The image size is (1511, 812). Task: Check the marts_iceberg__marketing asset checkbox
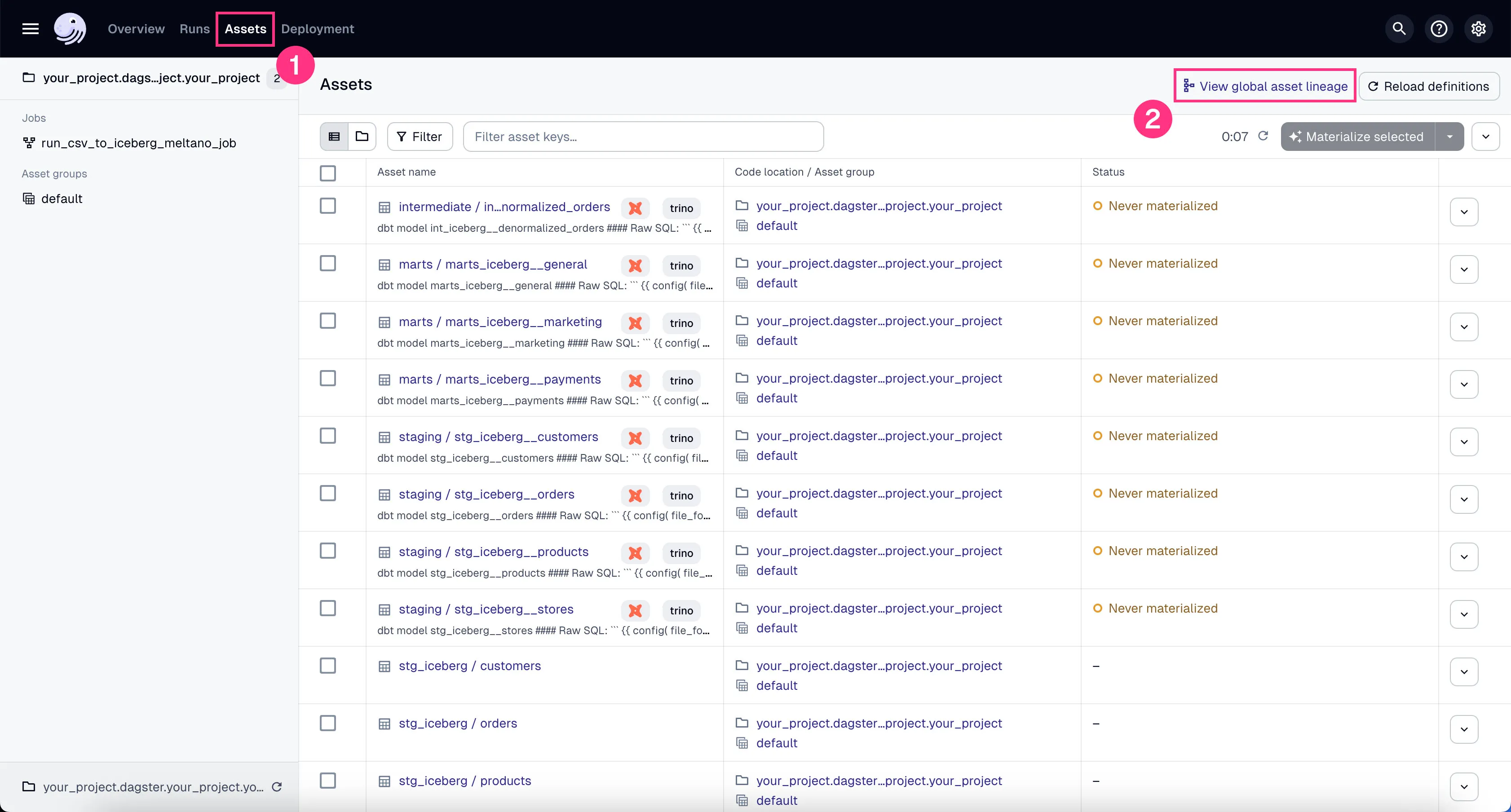tap(328, 321)
